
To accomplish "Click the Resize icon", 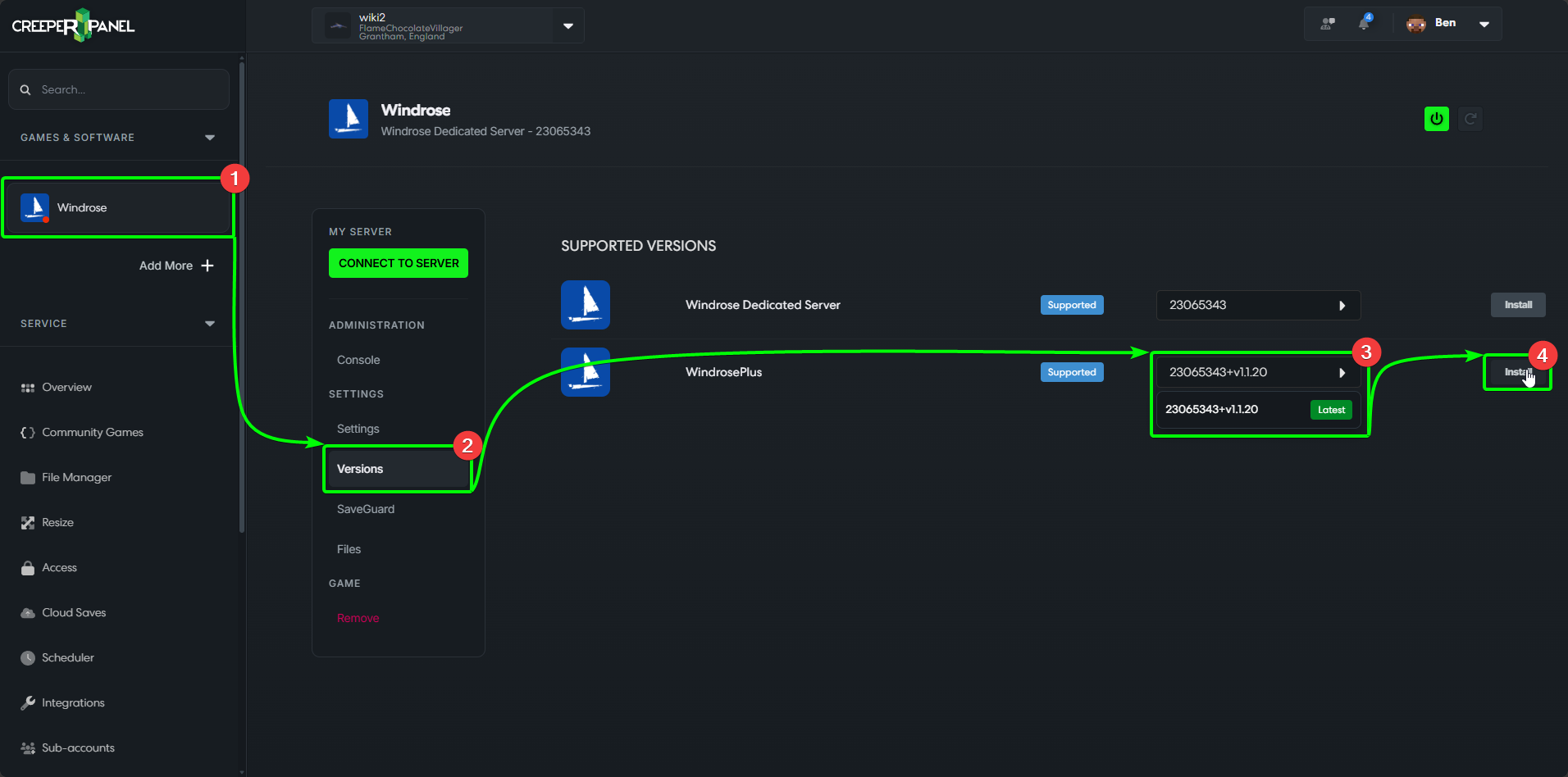I will 28,523.
